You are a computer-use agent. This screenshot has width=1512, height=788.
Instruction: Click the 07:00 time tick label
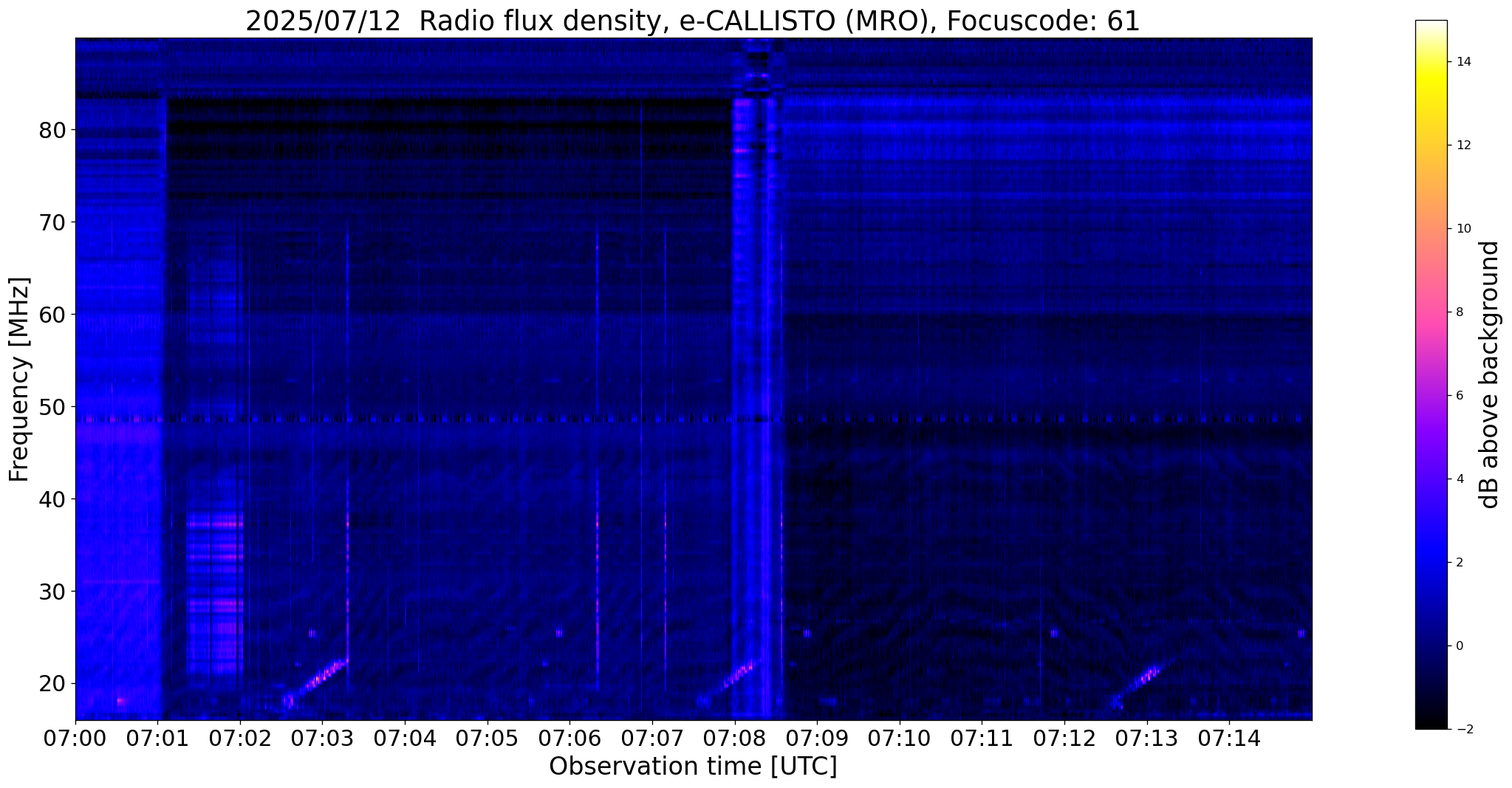(75, 739)
